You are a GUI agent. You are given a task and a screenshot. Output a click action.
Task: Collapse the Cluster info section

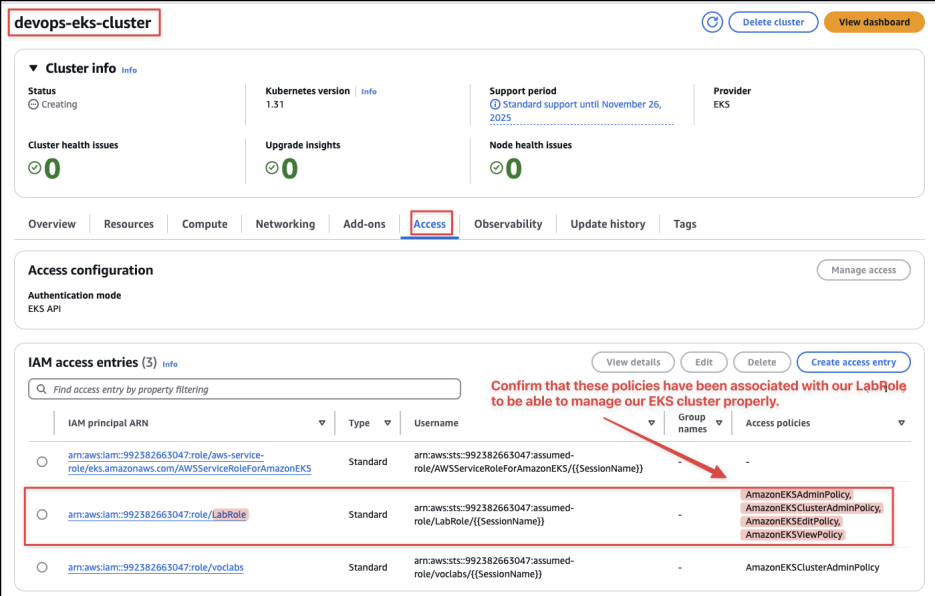click(x=33, y=68)
